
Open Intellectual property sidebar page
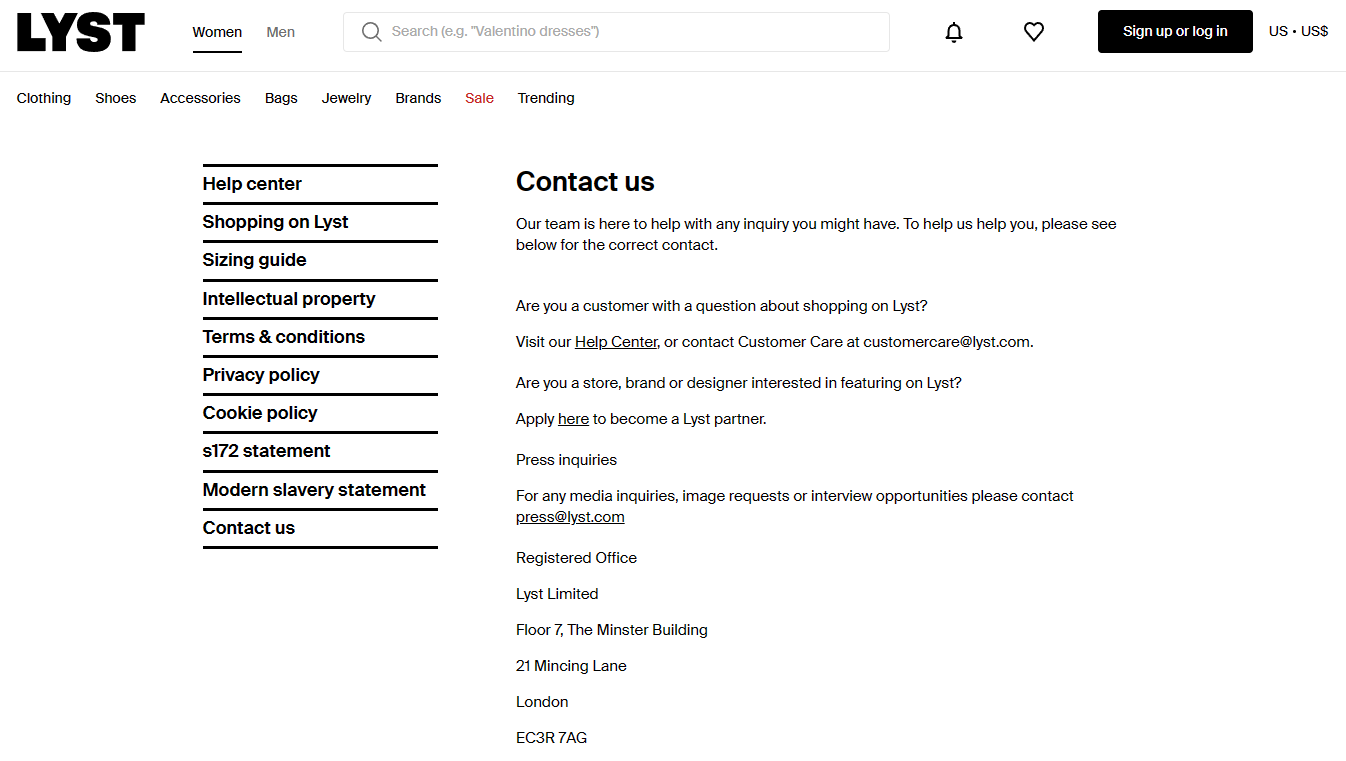click(289, 299)
